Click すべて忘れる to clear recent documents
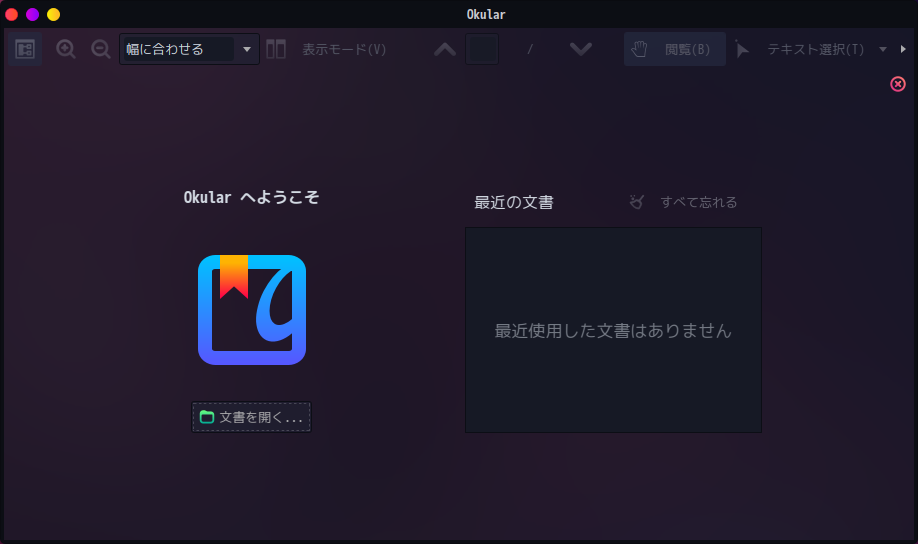The height and width of the screenshot is (544, 918). click(x=683, y=202)
